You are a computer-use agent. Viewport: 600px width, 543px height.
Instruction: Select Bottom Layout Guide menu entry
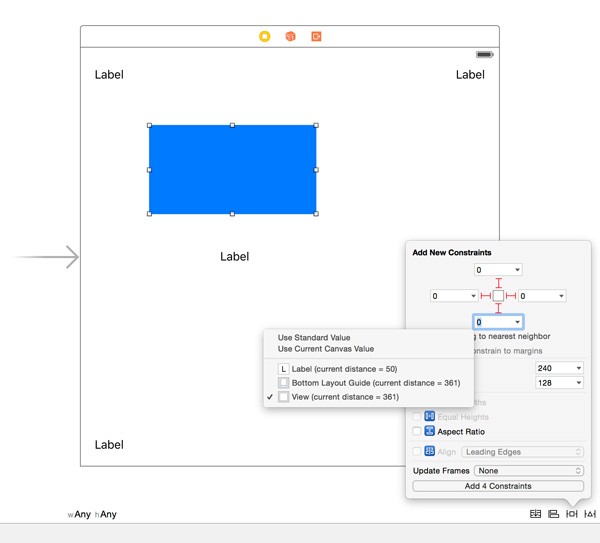(368, 383)
